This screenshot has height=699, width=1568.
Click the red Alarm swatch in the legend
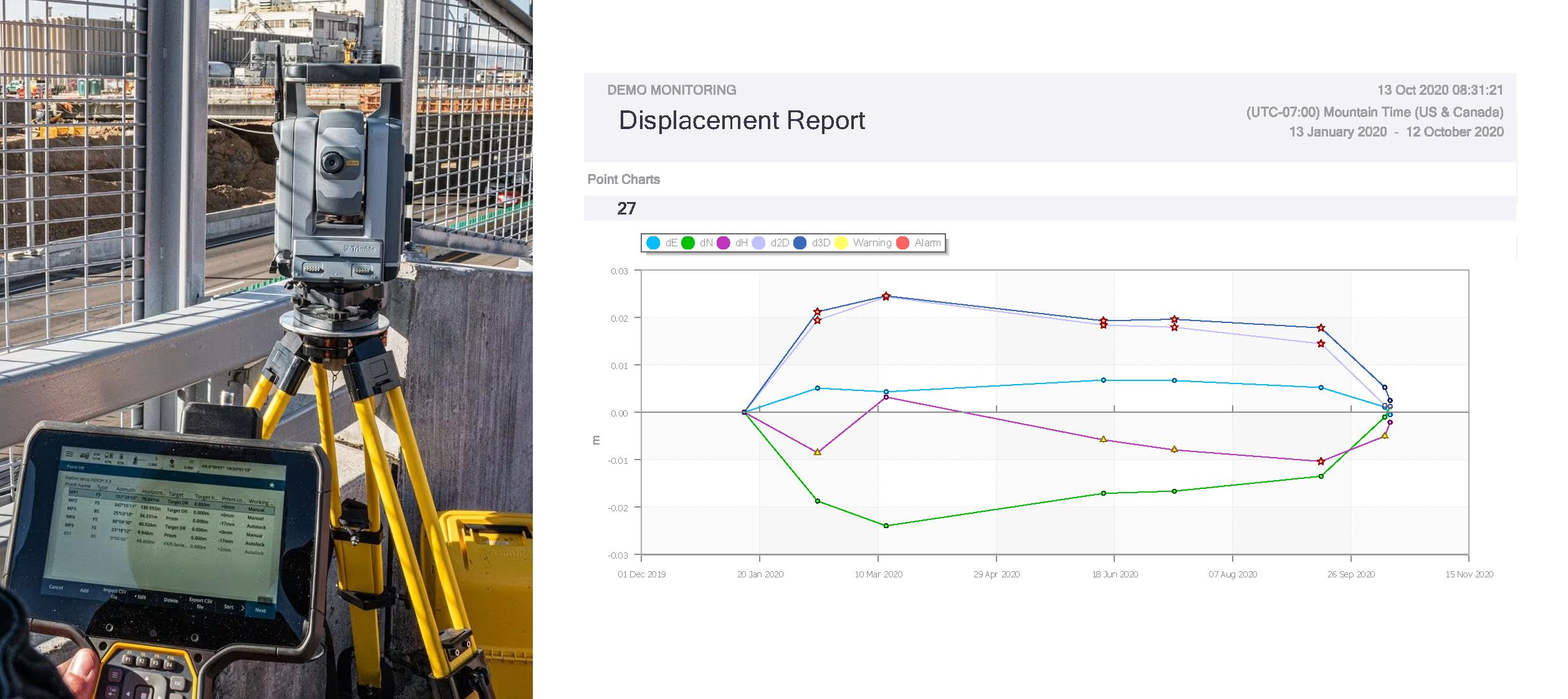pyautogui.click(x=902, y=243)
